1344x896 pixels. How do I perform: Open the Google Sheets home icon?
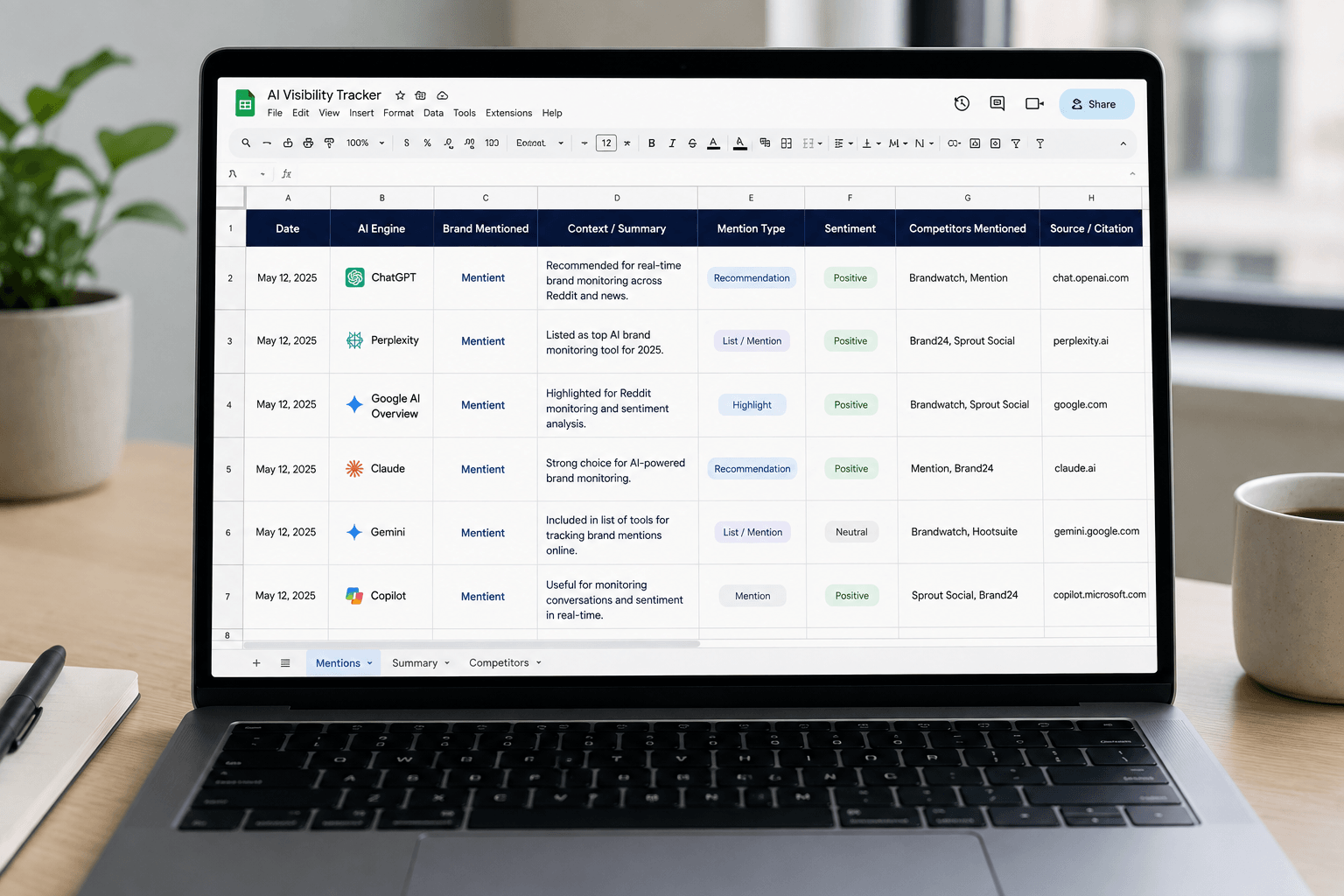click(x=245, y=103)
